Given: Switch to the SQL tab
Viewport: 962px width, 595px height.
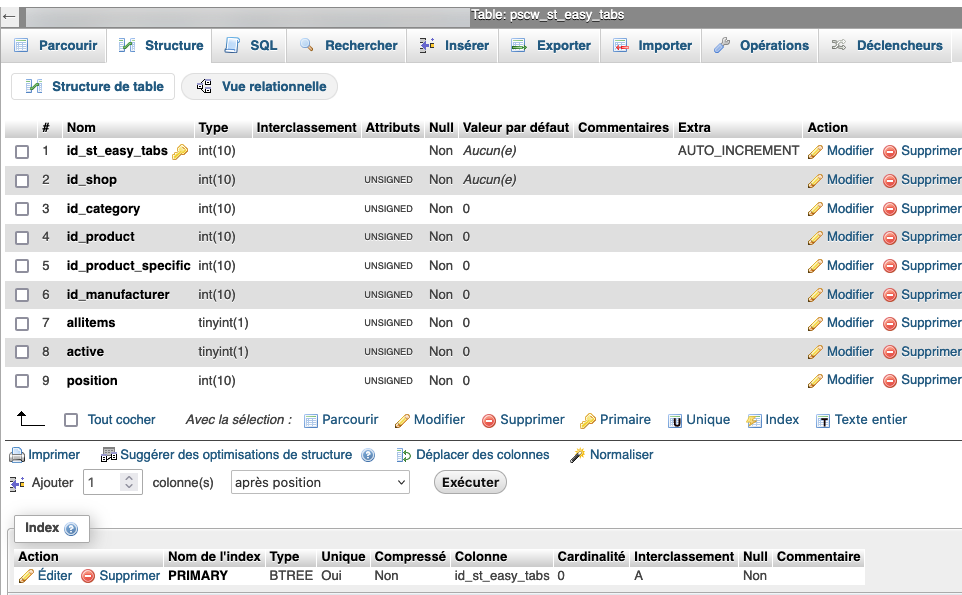Looking at the screenshot, I should click(249, 44).
